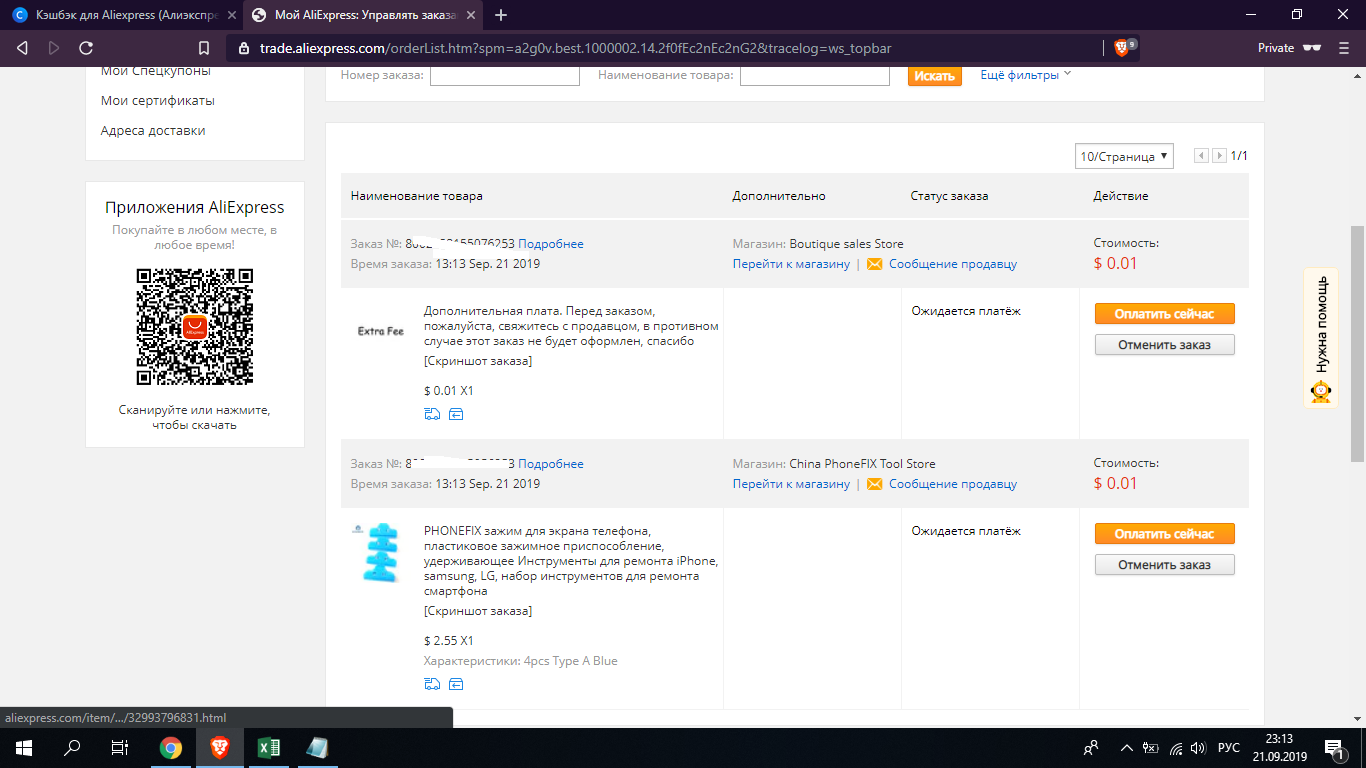Viewport: 1366px width, 768px height.
Task: Go to store link for China PhoneFIX Tool Store
Action: [791, 484]
